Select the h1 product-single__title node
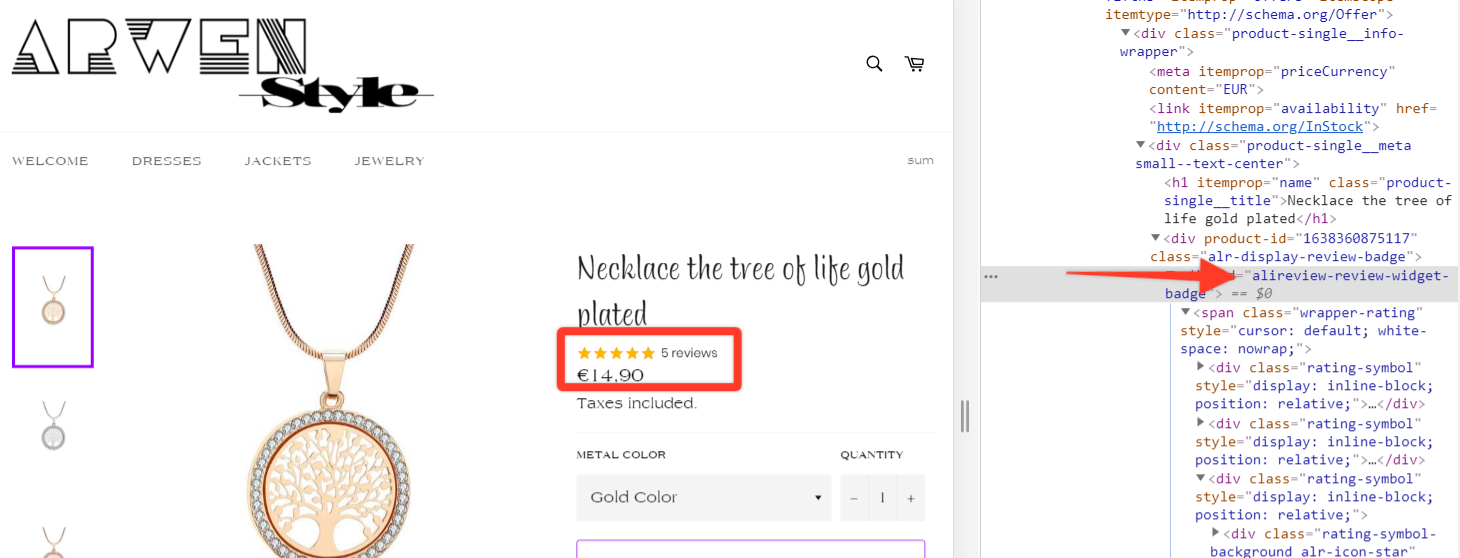Viewport: 1460px width, 558px height. (x=1308, y=201)
